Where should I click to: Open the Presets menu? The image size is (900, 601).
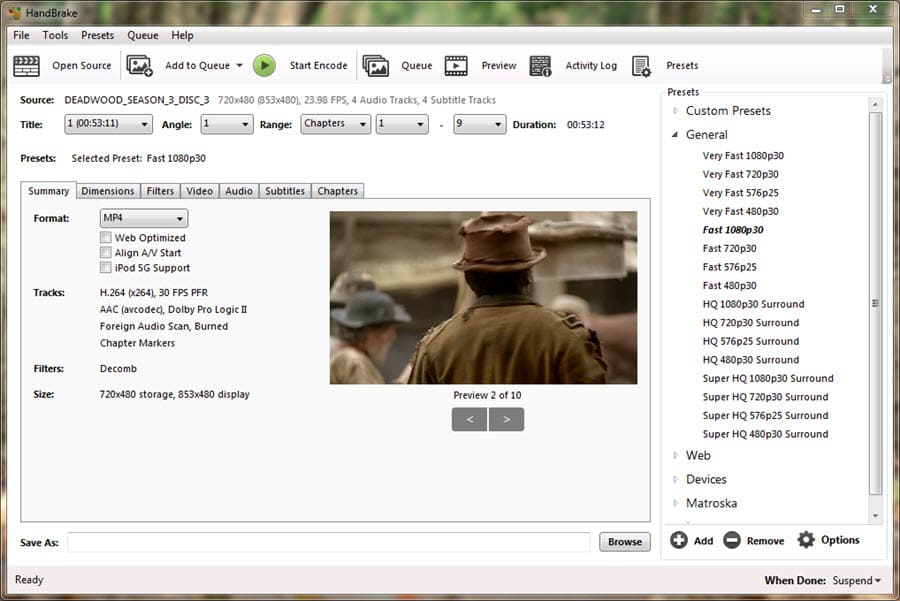pos(98,35)
